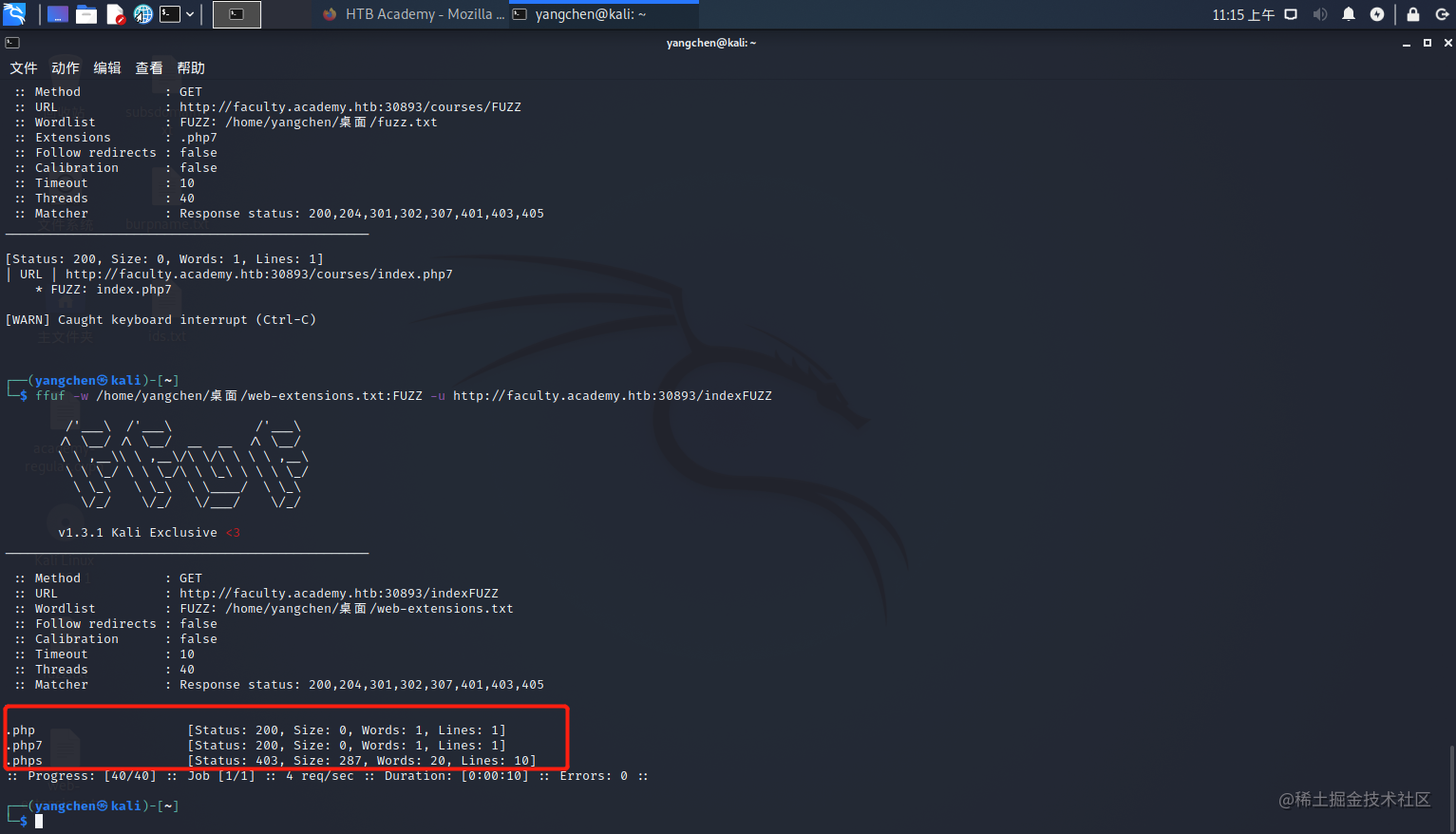
Task: Open the file manager from the panel
Action: [x=85, y=14]
